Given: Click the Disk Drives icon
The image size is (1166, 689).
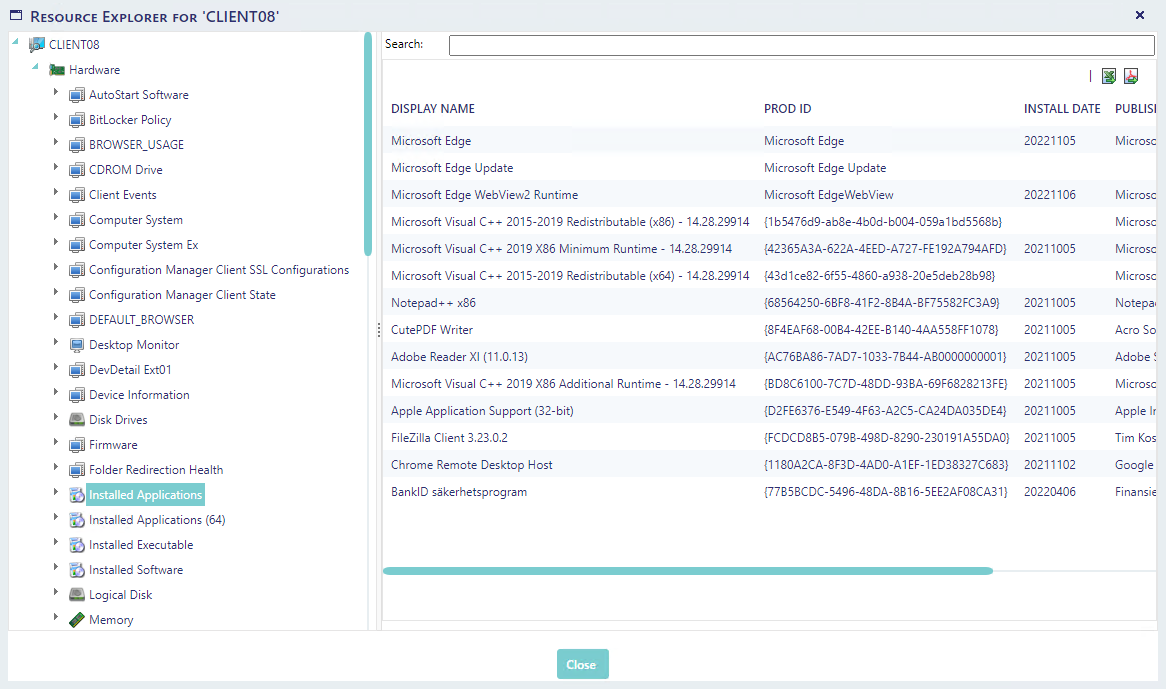Looking at the screenshot, I should (77, 420).
